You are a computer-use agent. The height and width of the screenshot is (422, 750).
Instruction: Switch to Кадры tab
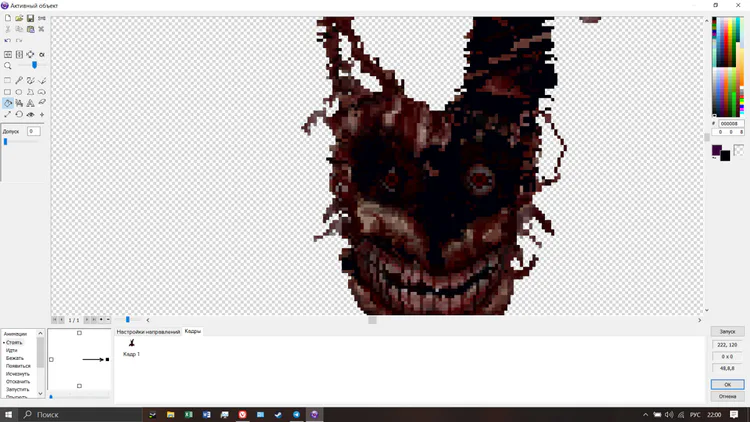click(193, 331)
